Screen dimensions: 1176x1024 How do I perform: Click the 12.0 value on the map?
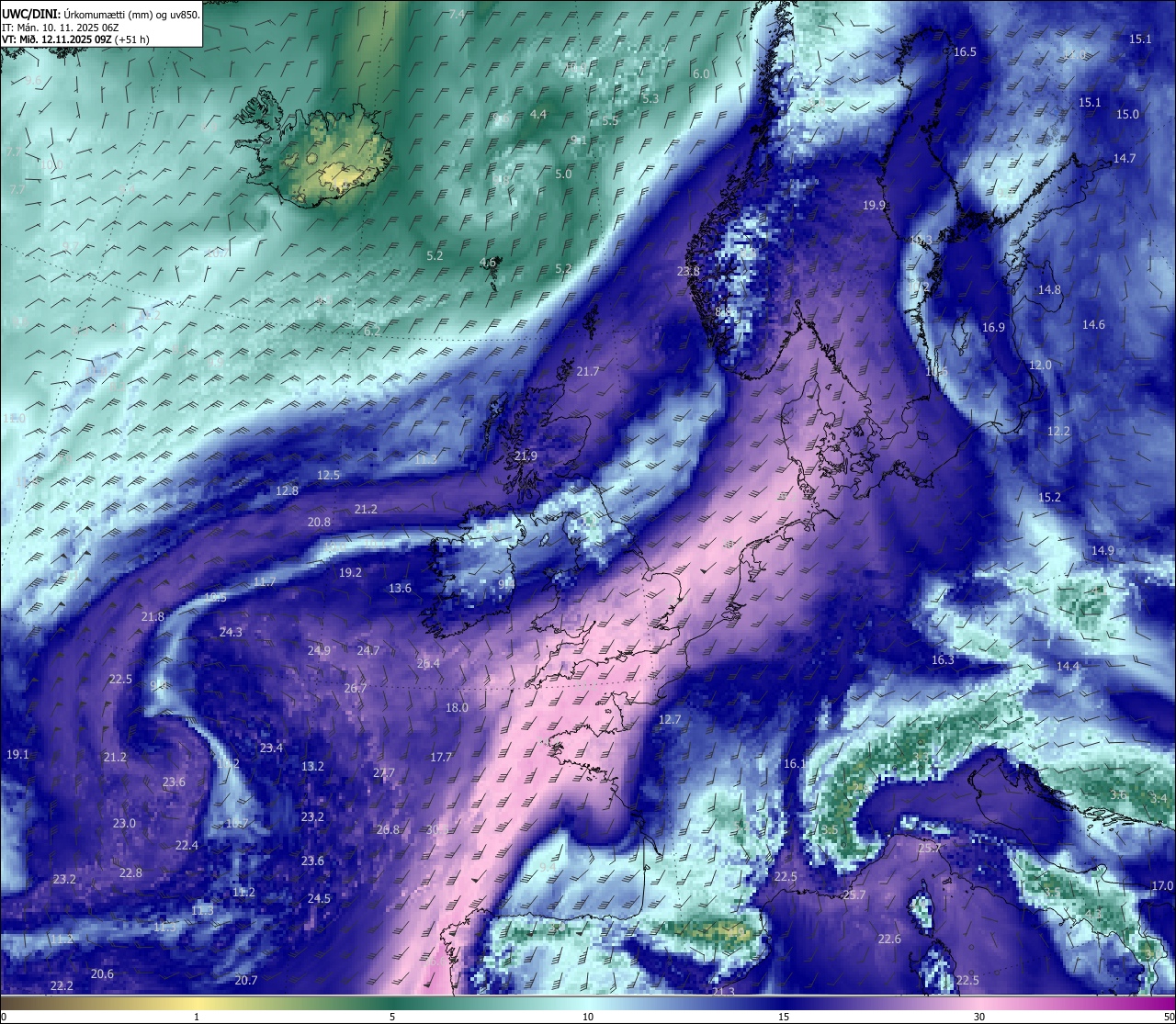(x=1040, y=366)
